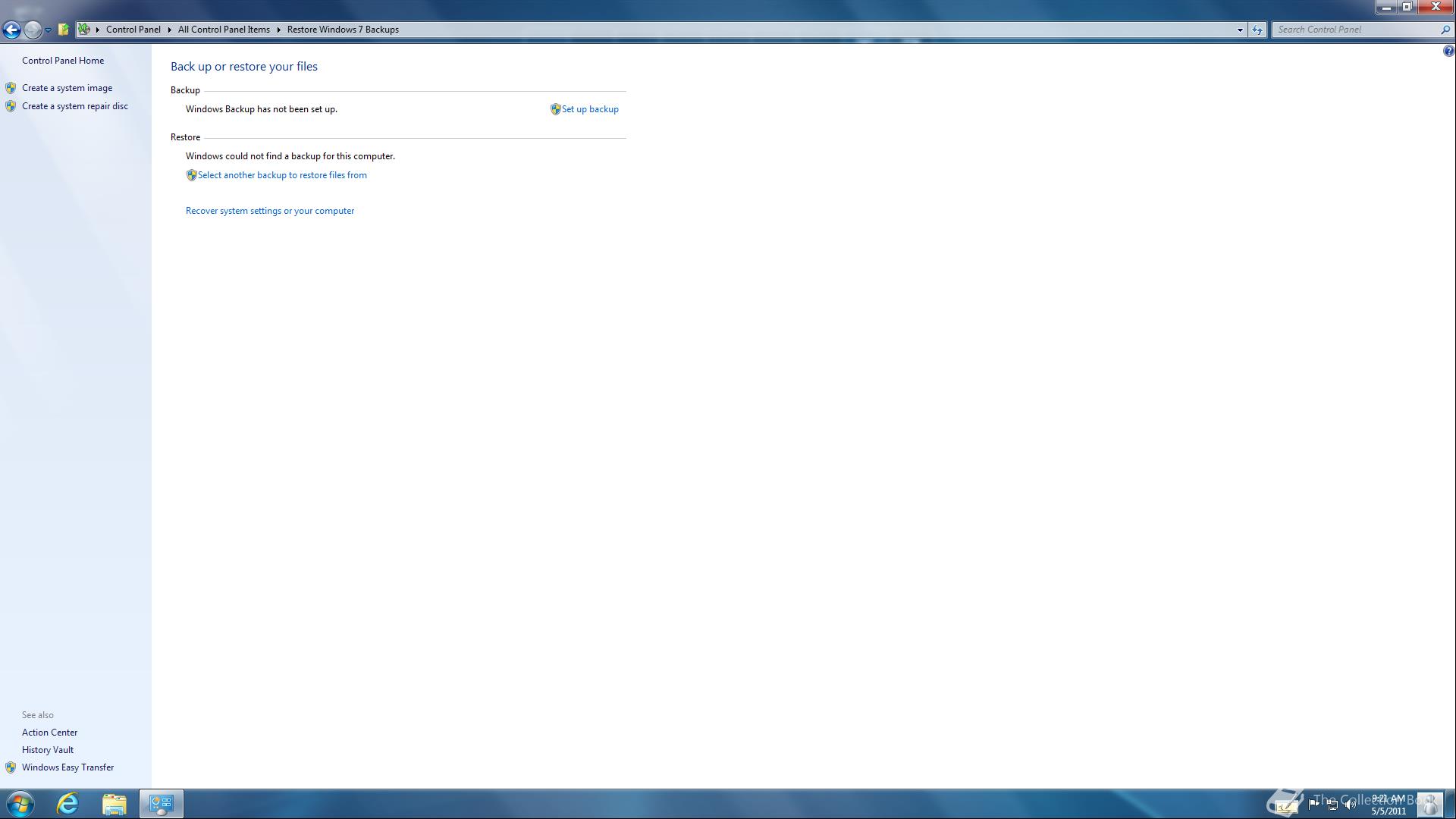1456x819 pixels.
Task: Expand the arrow before Control Panel breadcrumb
Action: [x=98, y=30]
